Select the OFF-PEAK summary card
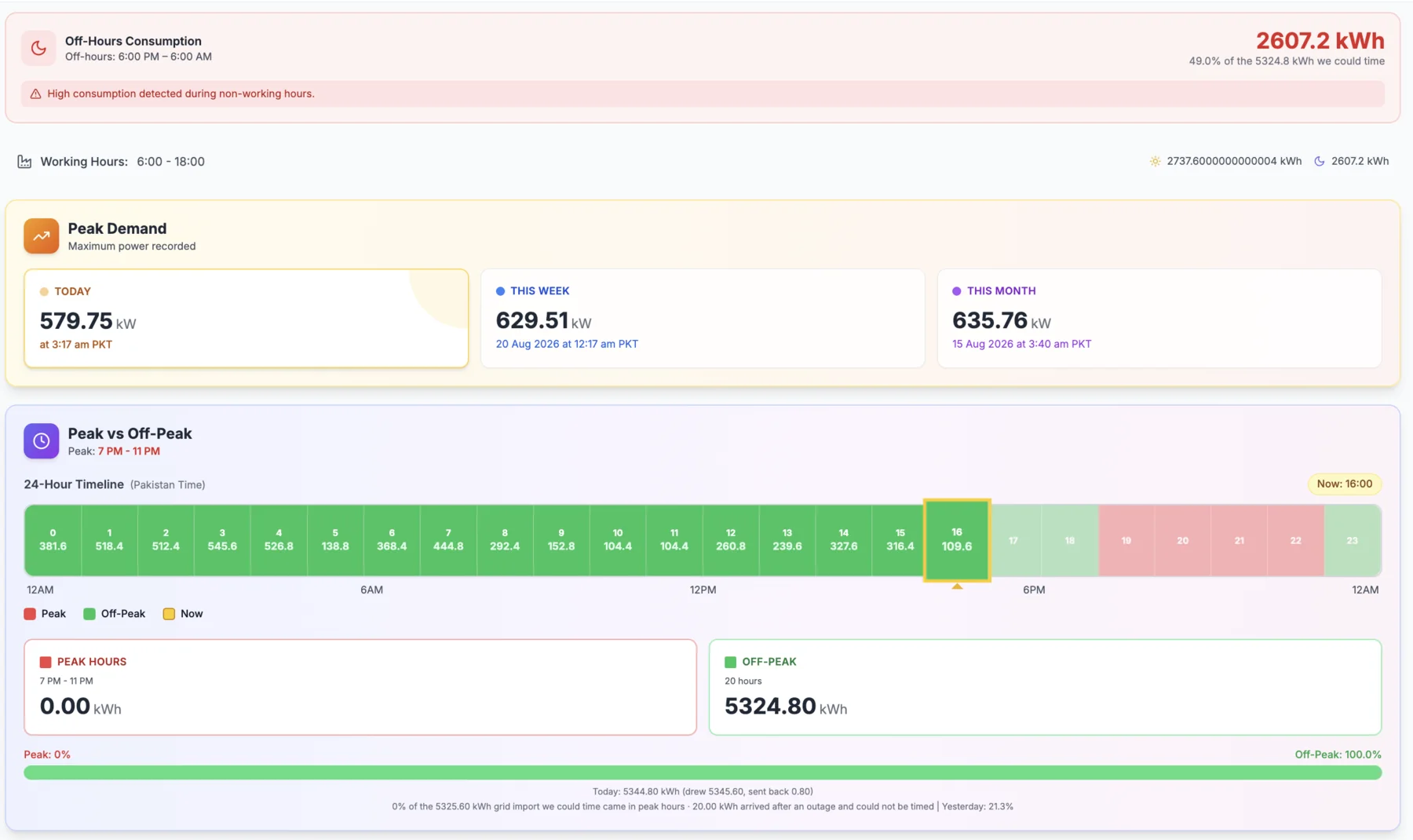The height and width of the screenshot is (840, 1413). (x=1045, y=687)
